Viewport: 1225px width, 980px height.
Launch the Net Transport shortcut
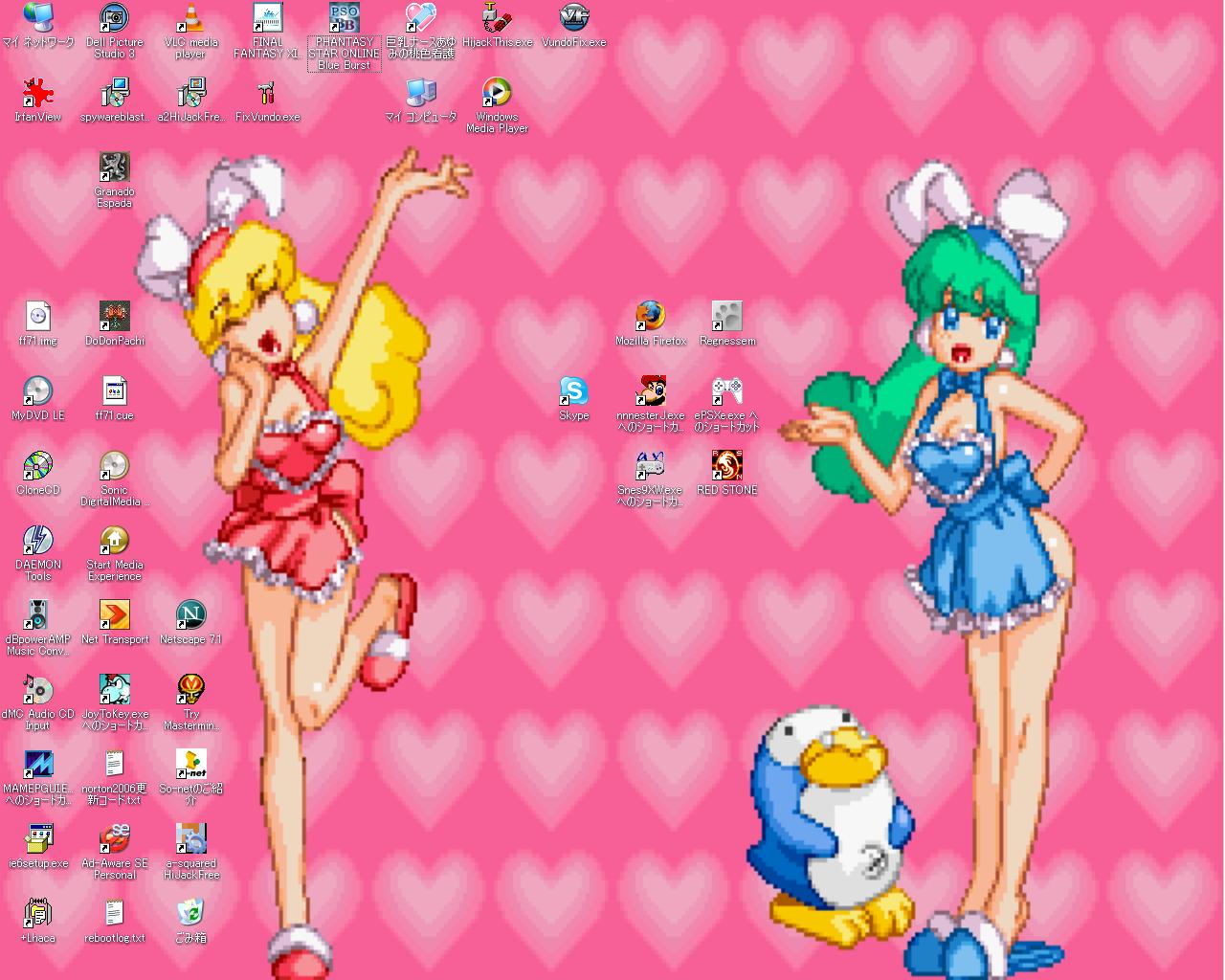tap(115, 614)
